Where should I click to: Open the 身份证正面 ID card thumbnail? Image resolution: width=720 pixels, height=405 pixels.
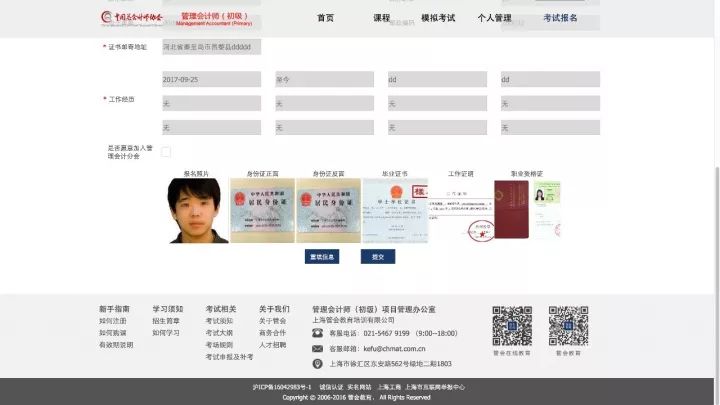pyautogui.click(x=262, y=211)
